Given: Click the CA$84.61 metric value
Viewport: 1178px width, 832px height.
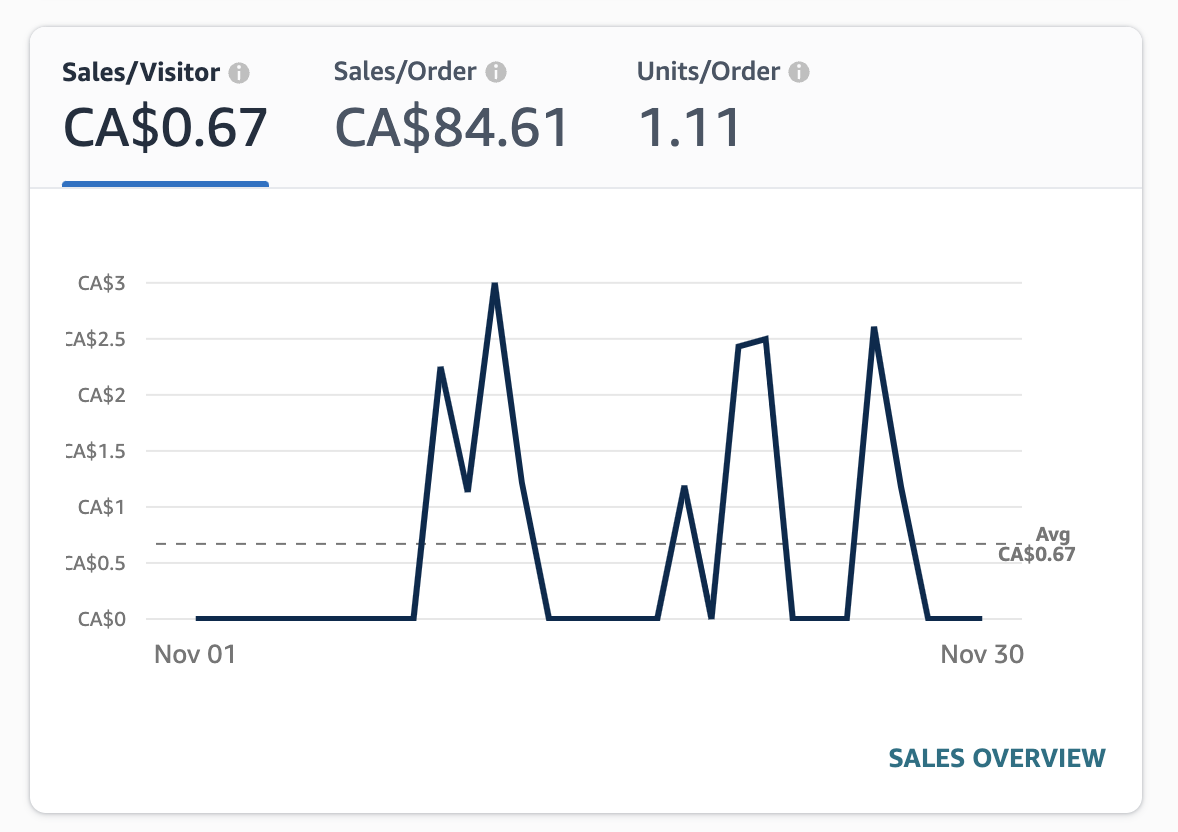Looking at the screenshot, I should pyautogui.click(x=450, y=127).
